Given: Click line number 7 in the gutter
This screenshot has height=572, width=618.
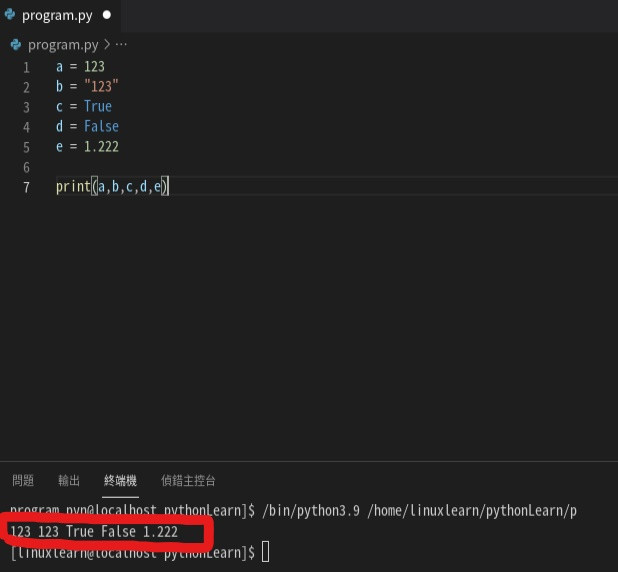Looking at the screenshot, I should coord(26,187).
